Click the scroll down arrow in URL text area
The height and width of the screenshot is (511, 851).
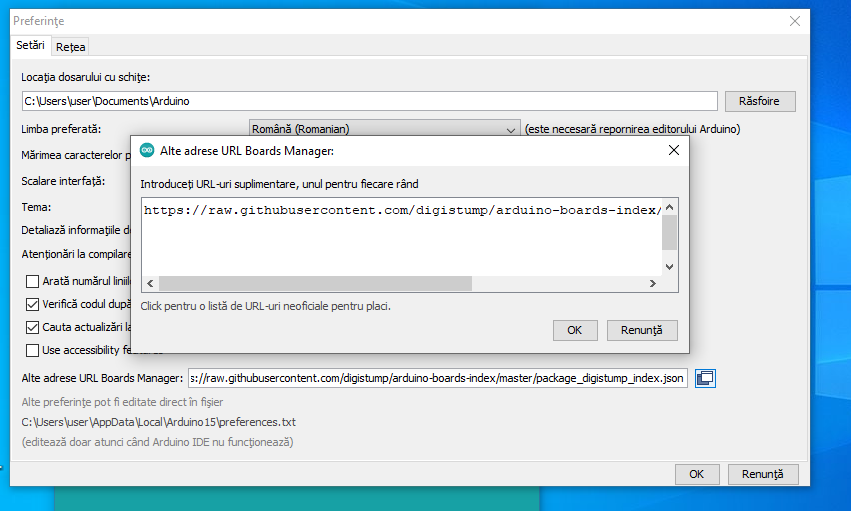(669, 266)
